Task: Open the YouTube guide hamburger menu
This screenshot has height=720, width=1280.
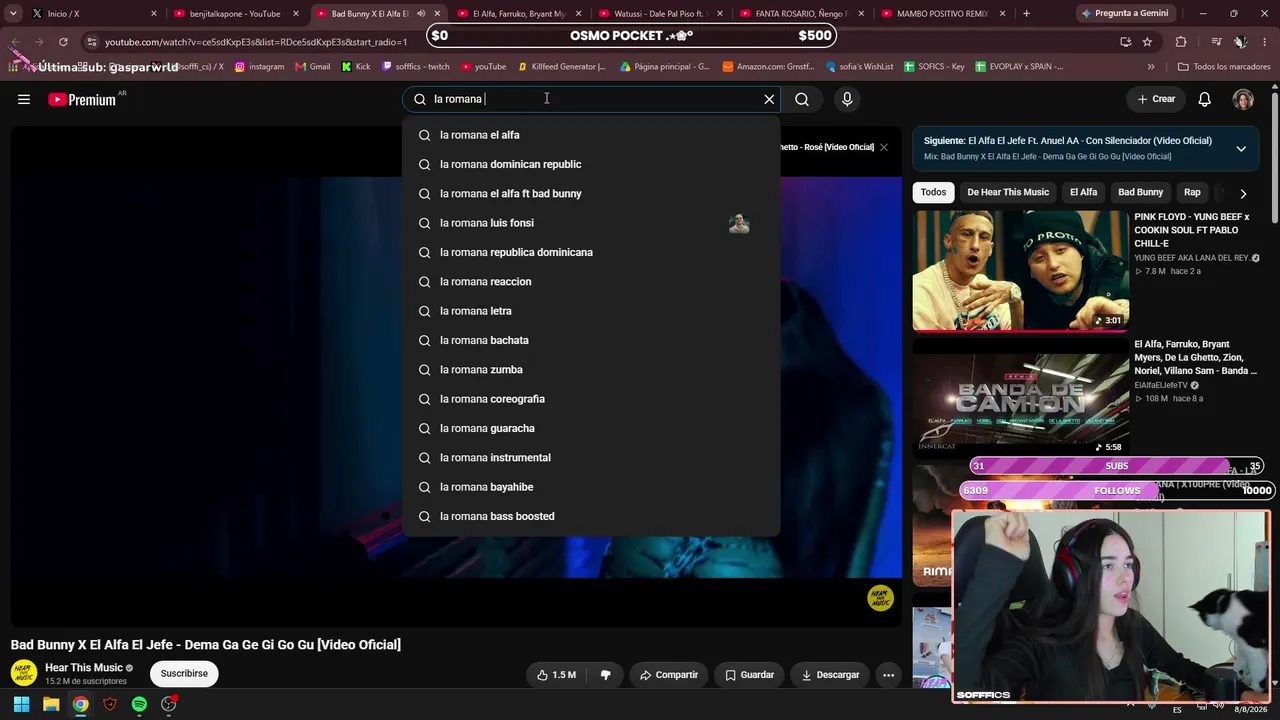Action: (24, 99)
